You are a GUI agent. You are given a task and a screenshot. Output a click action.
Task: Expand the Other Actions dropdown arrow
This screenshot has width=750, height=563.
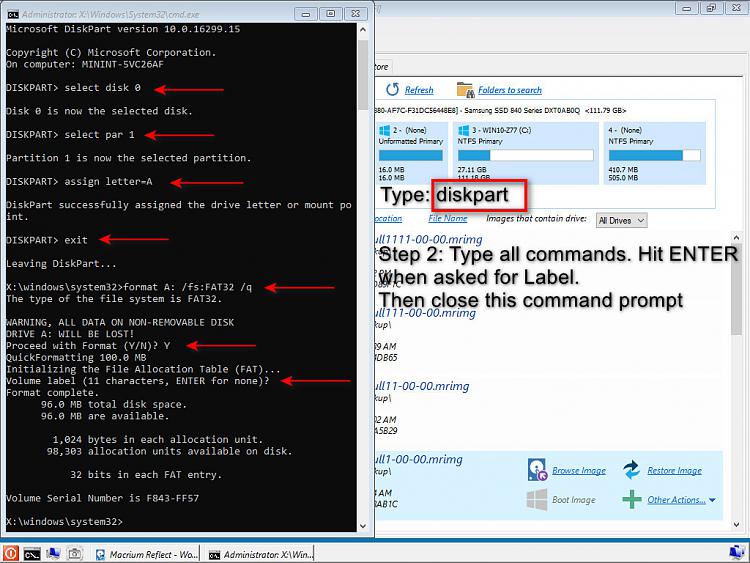point(712,500)
